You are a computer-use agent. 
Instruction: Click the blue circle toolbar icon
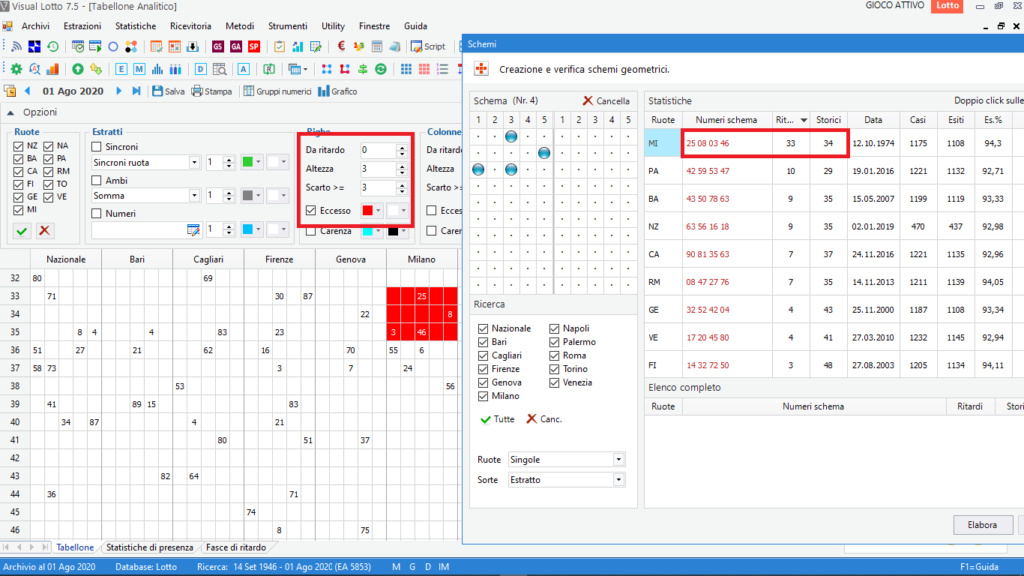(x=113, y=46)
